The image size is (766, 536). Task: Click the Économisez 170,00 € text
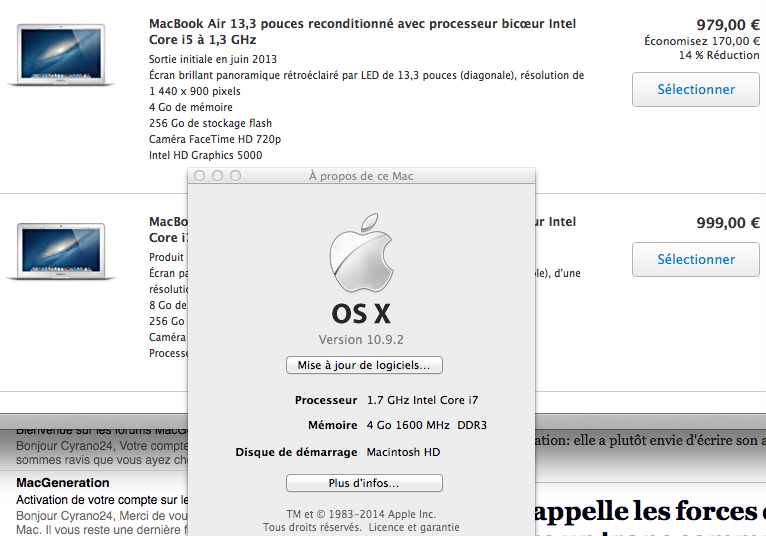coord(702,41)
